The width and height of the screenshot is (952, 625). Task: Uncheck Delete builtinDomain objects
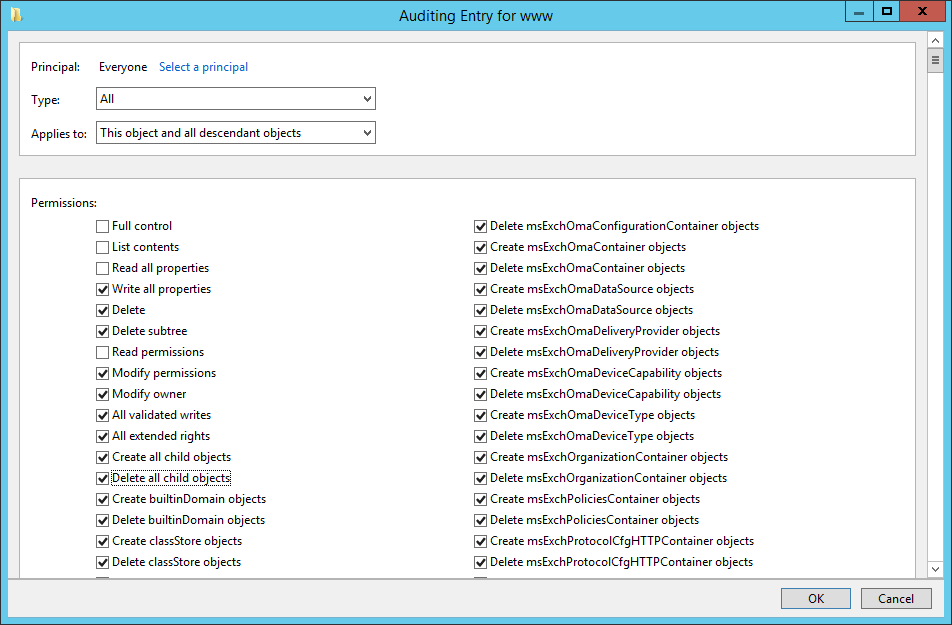click(x=103, y=521)
